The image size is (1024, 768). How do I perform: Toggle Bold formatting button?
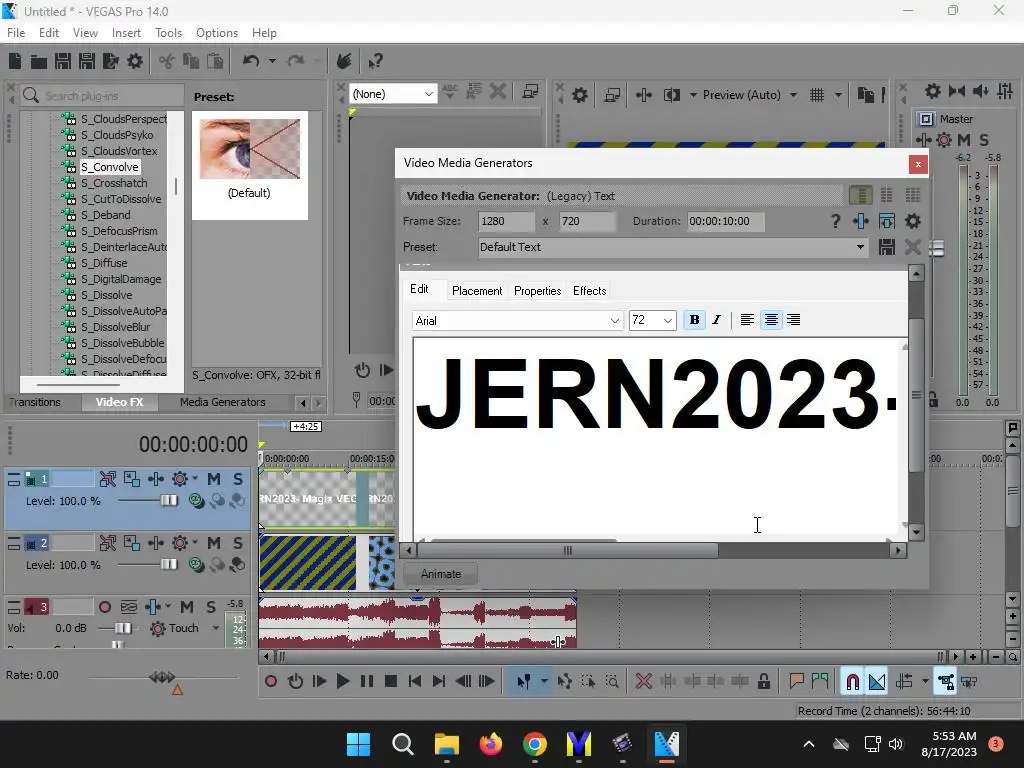[x=694, y=320]
